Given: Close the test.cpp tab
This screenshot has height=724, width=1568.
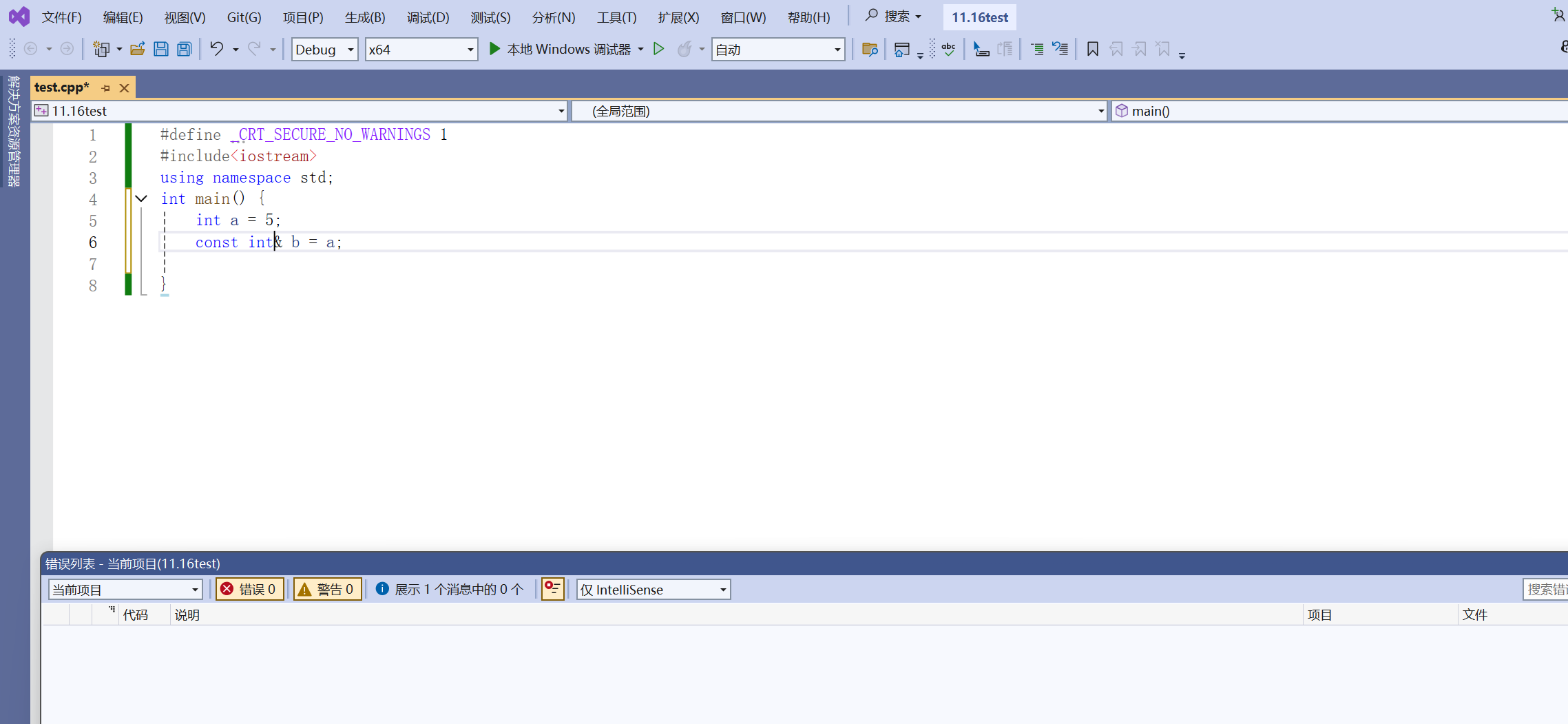Looking at the screenshot, I should coord(124,87).
